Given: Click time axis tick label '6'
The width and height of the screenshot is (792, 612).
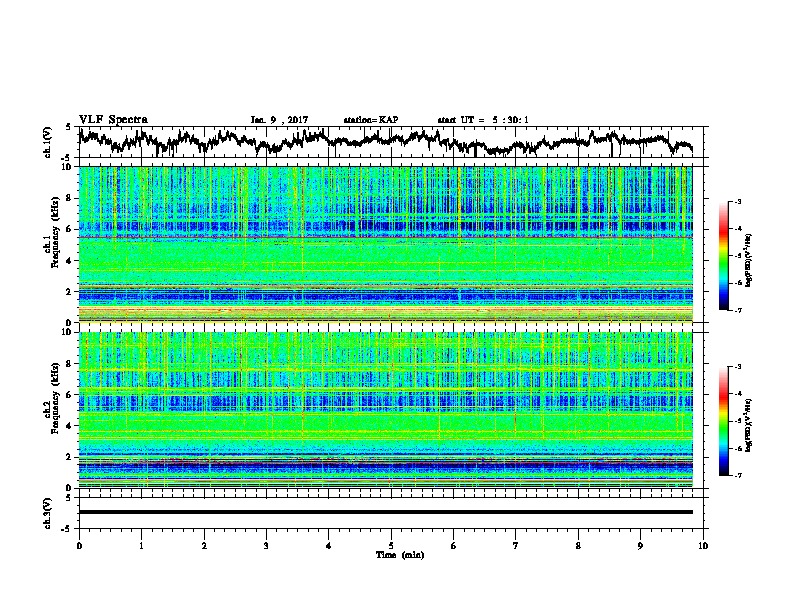Looking at the screenshot, I should (x=454, y=546).
